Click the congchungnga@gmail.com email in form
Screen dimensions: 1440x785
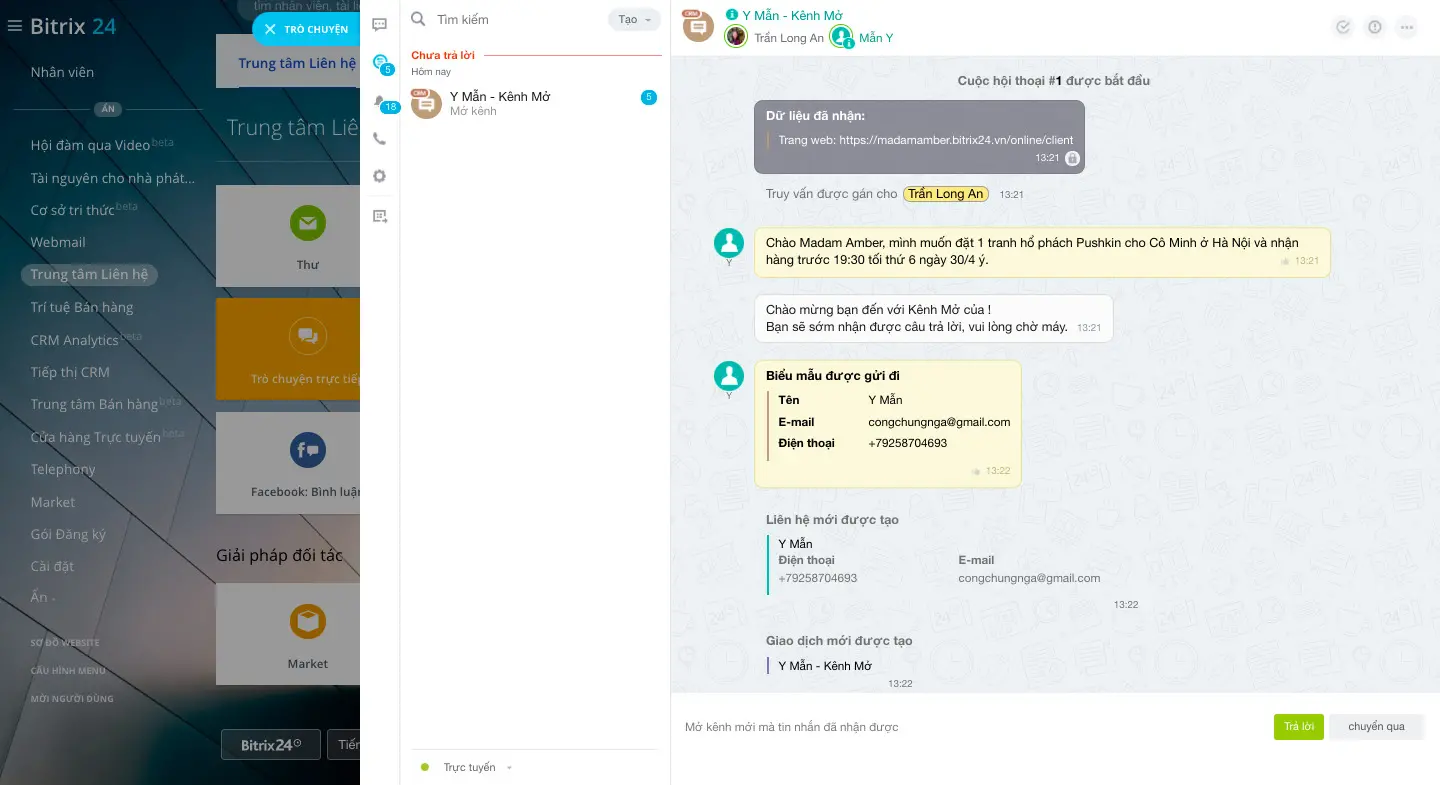pyautogui.click(x=939, y=422)
